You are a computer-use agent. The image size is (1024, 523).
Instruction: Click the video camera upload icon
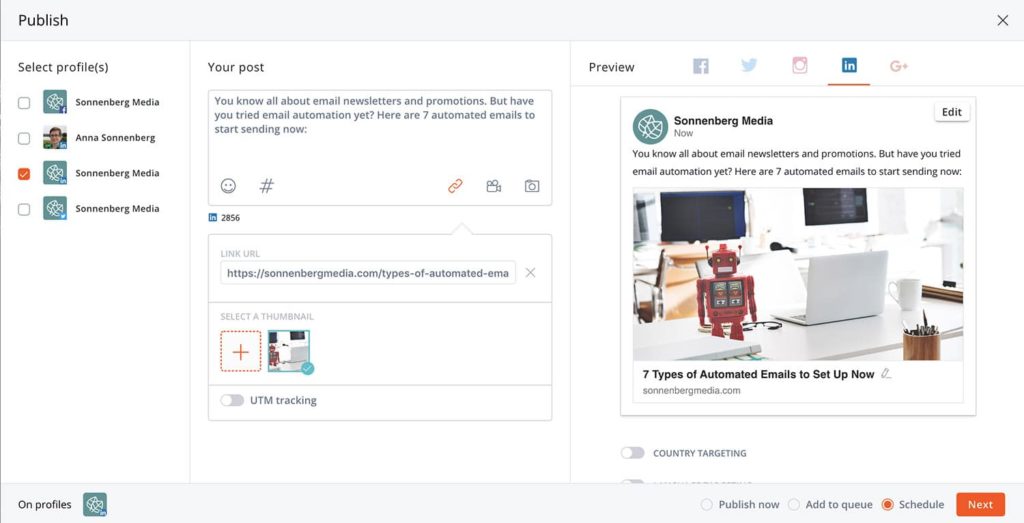[493, 186]
